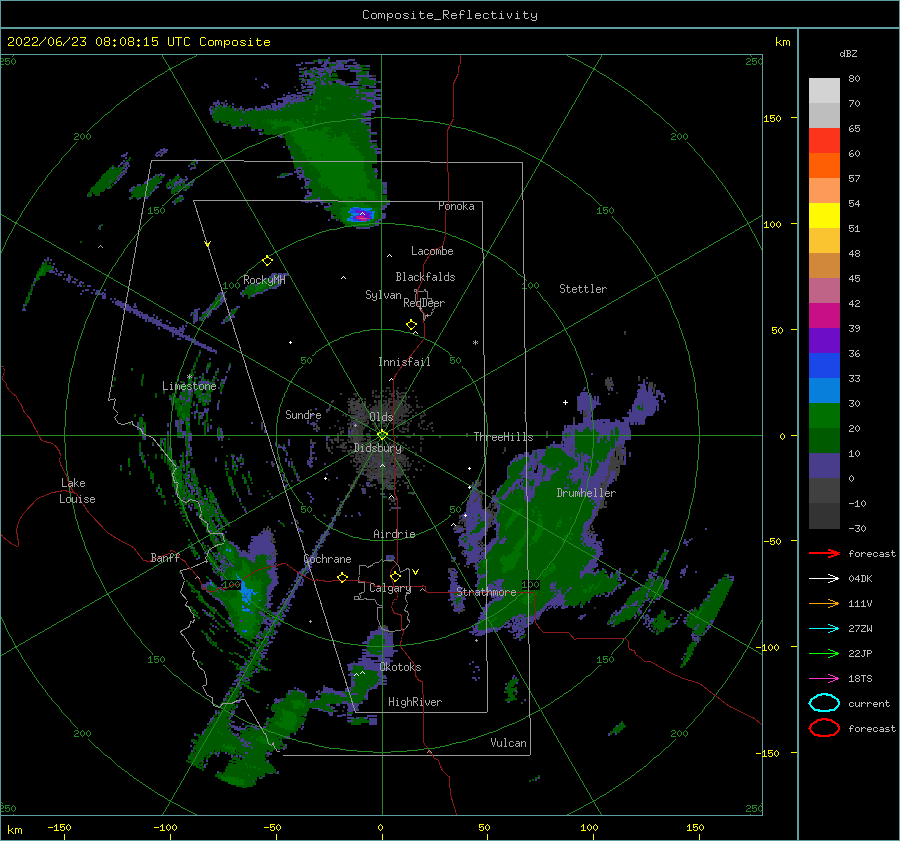Screen dimensions: 900x841
Task: Select the slate-purple swatch between 10 and 0
Action: coord(824,466)
